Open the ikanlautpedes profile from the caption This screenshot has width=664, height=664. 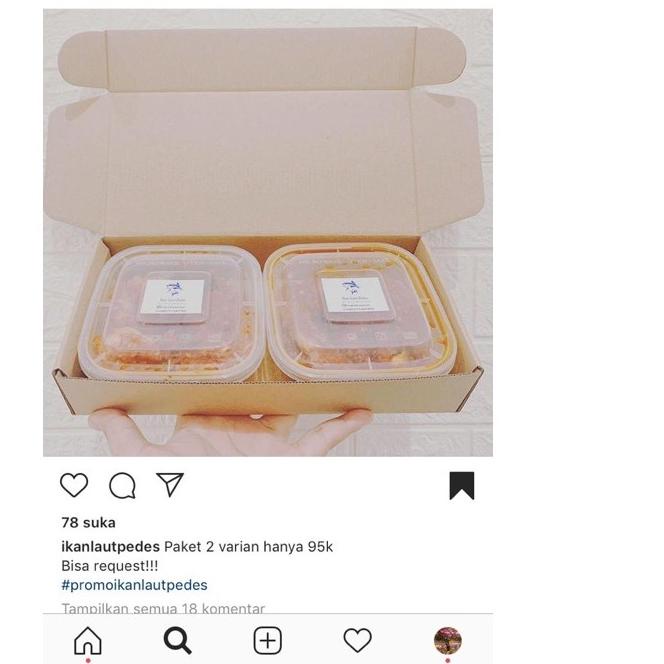click(110, 547)
